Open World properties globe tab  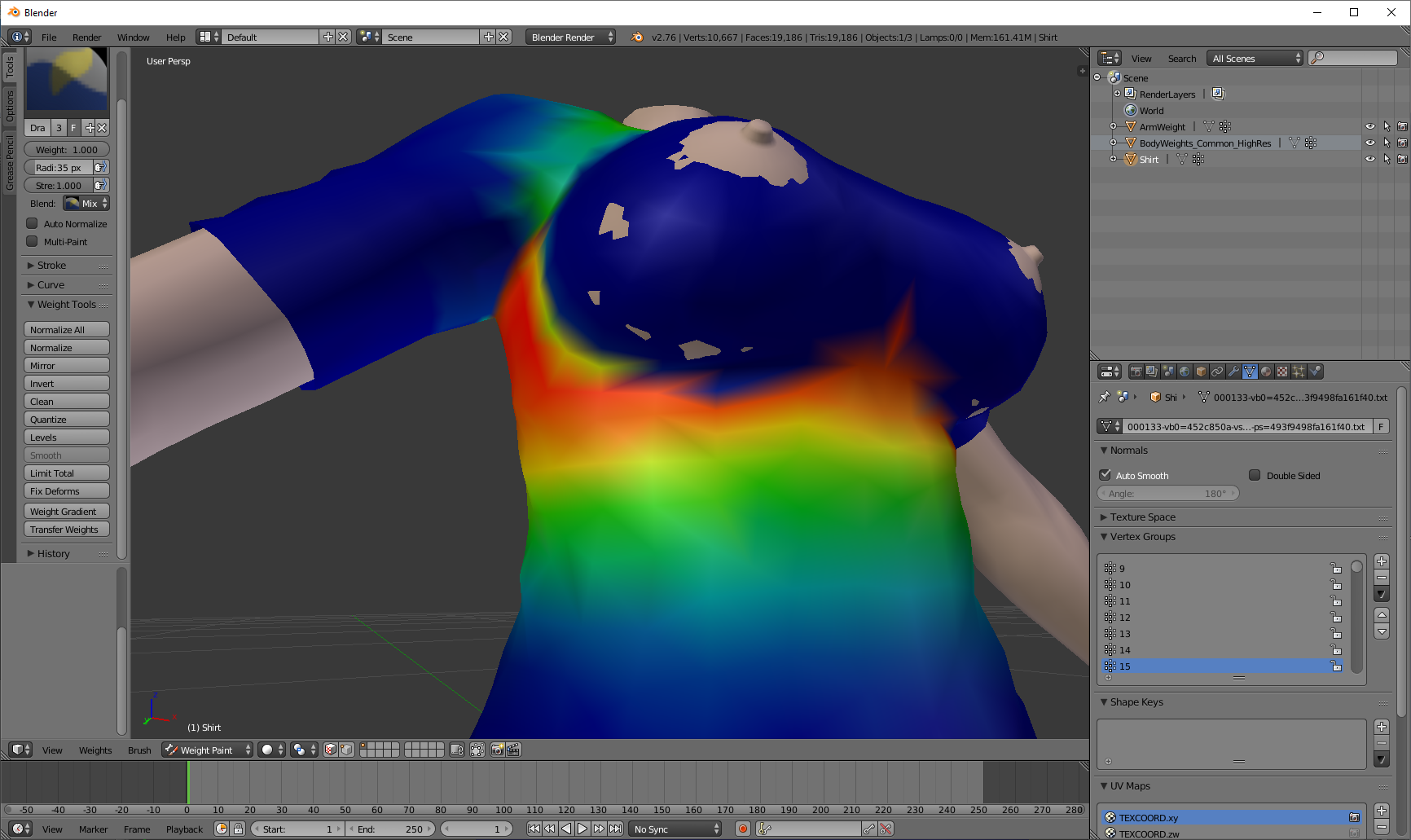click(x=1185, y=372)
